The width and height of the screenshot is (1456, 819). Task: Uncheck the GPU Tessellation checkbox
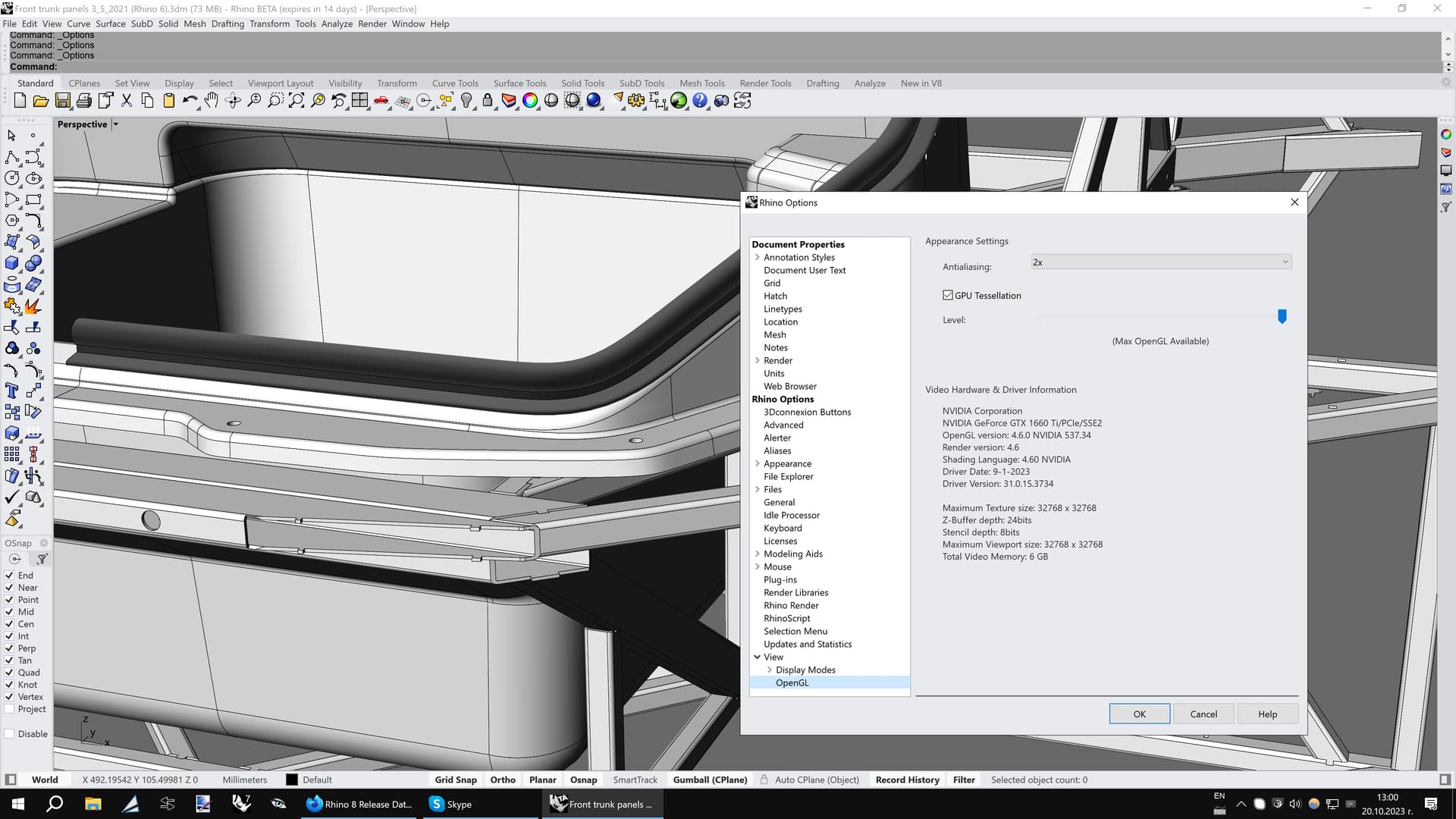point(948,296)
